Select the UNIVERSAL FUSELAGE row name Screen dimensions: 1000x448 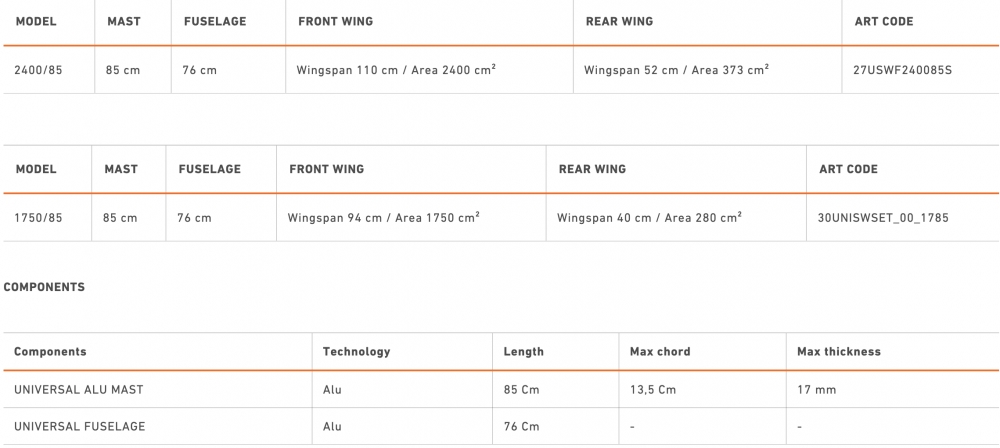coord(79,427)
